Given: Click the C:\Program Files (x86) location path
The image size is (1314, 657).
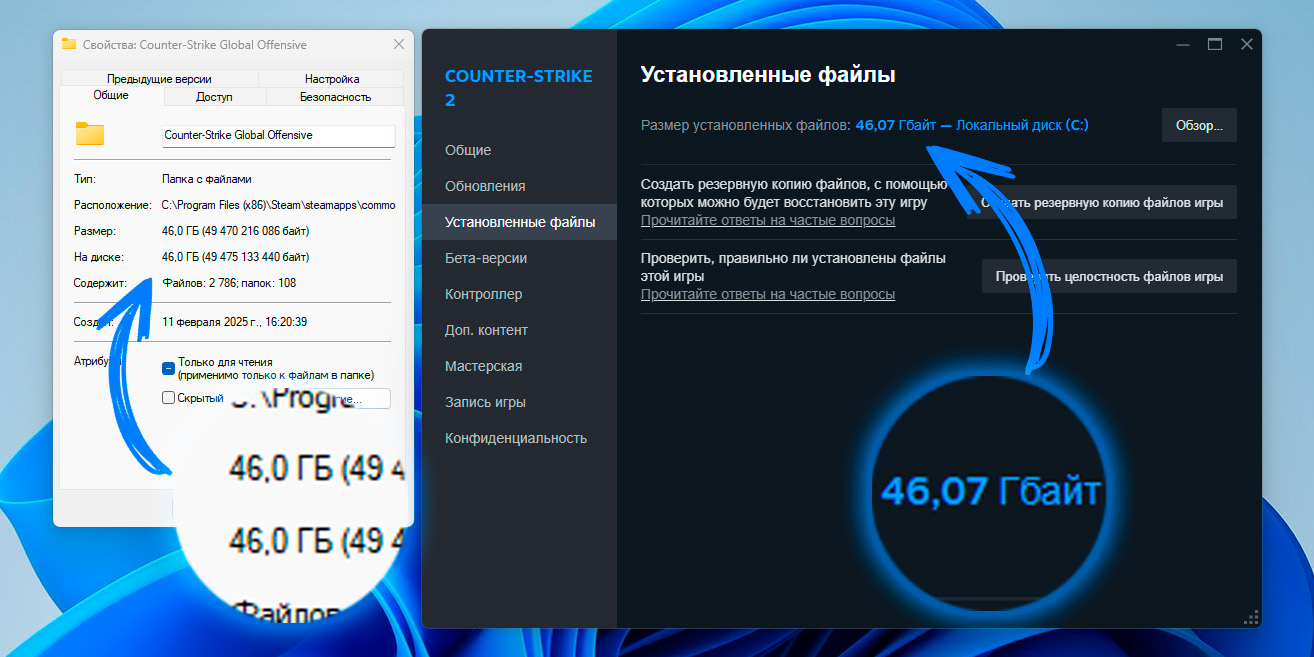Looking at the screenshot, I should pos(279,205).
